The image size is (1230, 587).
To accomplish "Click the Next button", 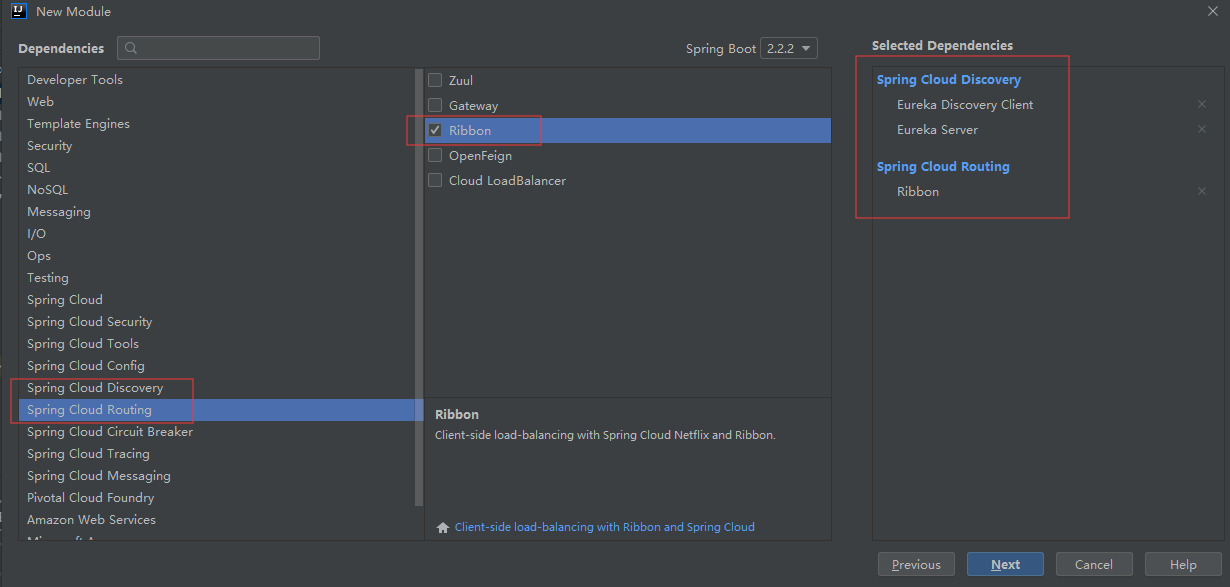I will pyautogui.click(x=1005, y=564).
